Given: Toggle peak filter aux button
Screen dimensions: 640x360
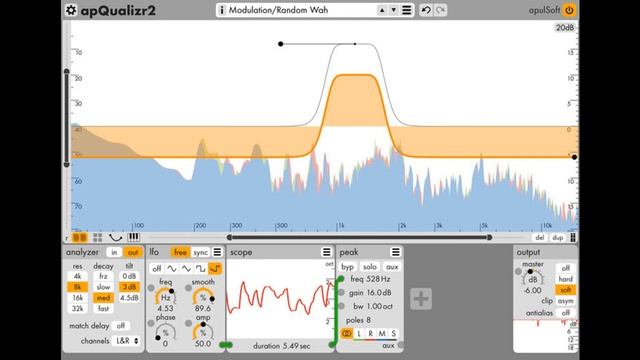Looking at the screenshot, I should (x=392, y=267).
